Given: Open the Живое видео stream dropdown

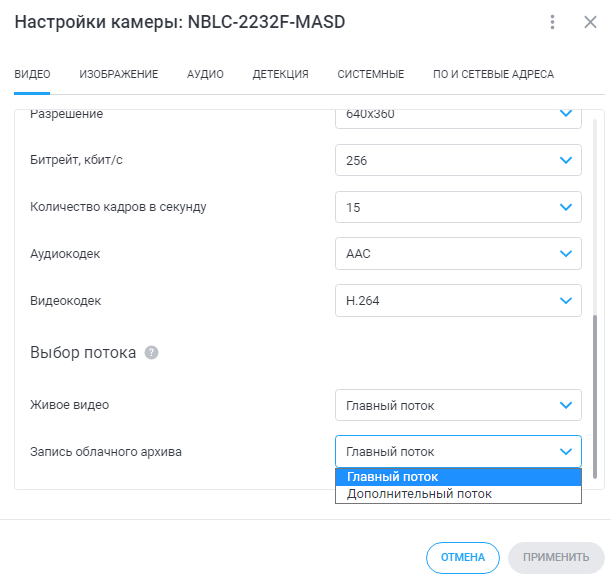Looking at the screenshot, I should (x=458, y=405).
